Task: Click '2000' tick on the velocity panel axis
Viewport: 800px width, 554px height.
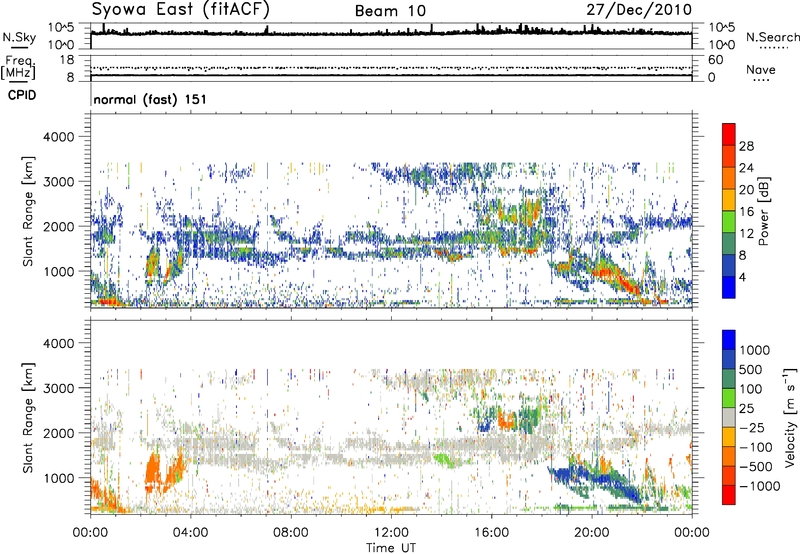Action: point(61,433)
